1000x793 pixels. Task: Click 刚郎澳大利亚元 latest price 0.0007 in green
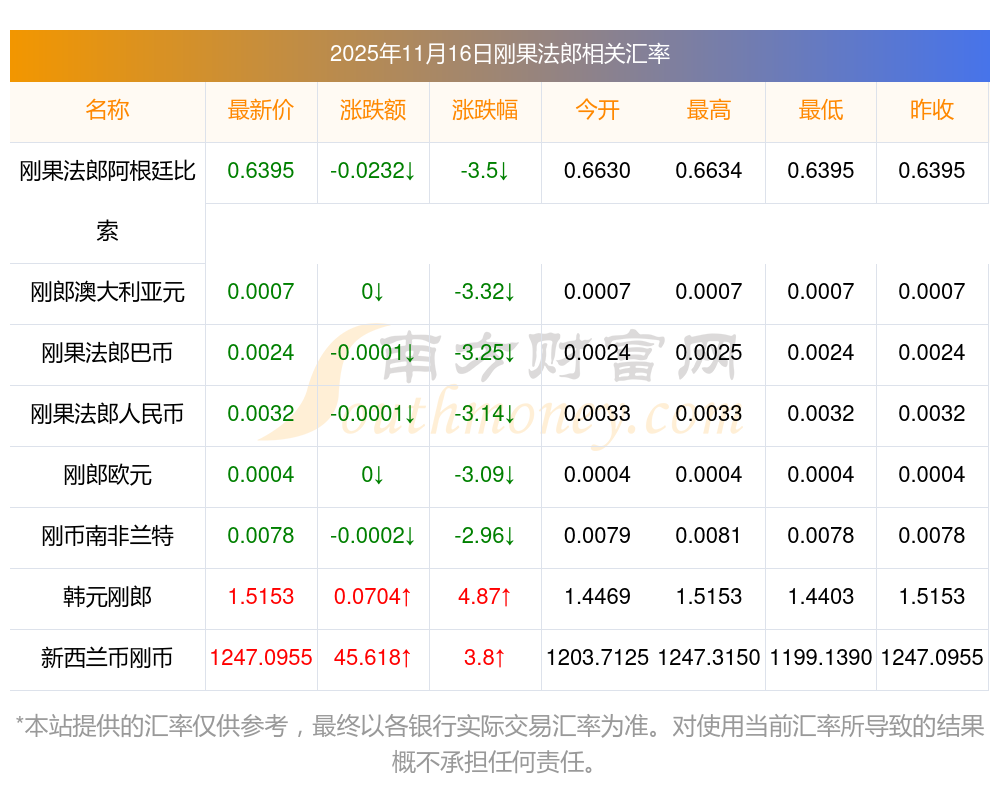click(260, 292)
